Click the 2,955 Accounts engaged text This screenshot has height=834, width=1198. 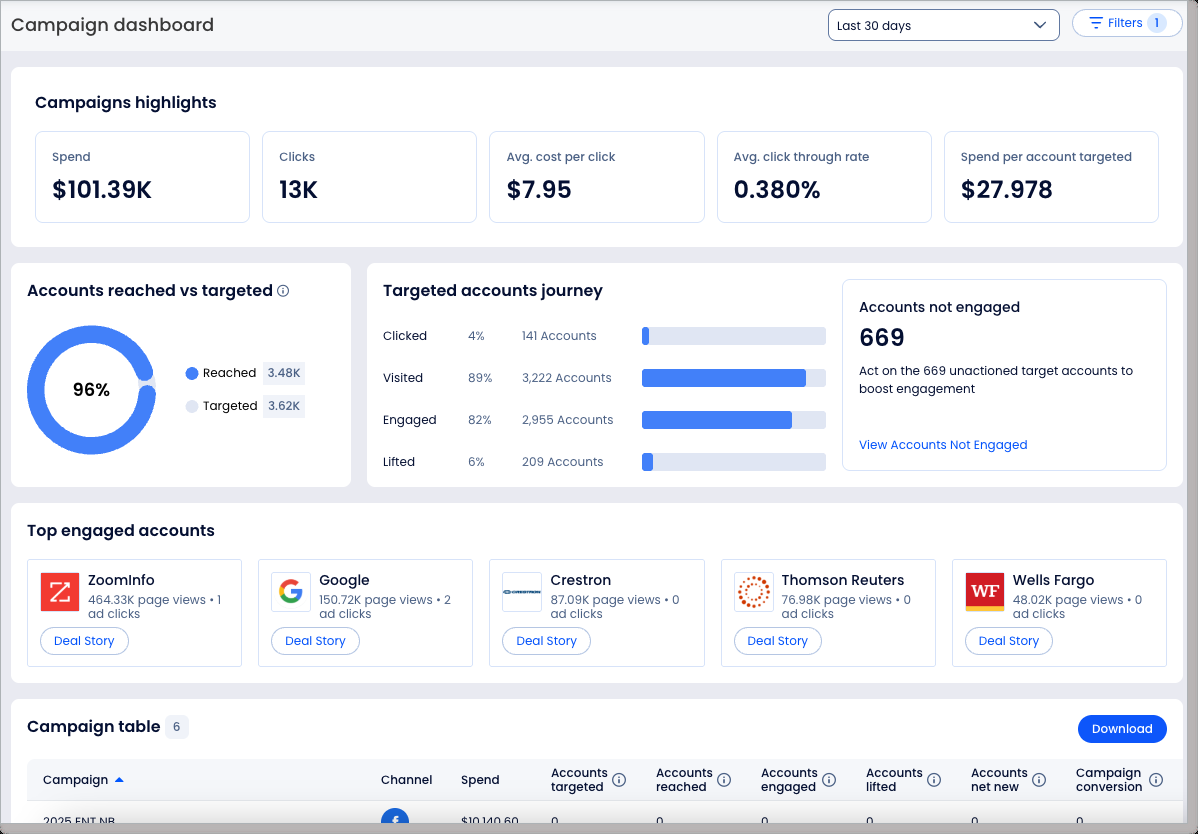567,420
